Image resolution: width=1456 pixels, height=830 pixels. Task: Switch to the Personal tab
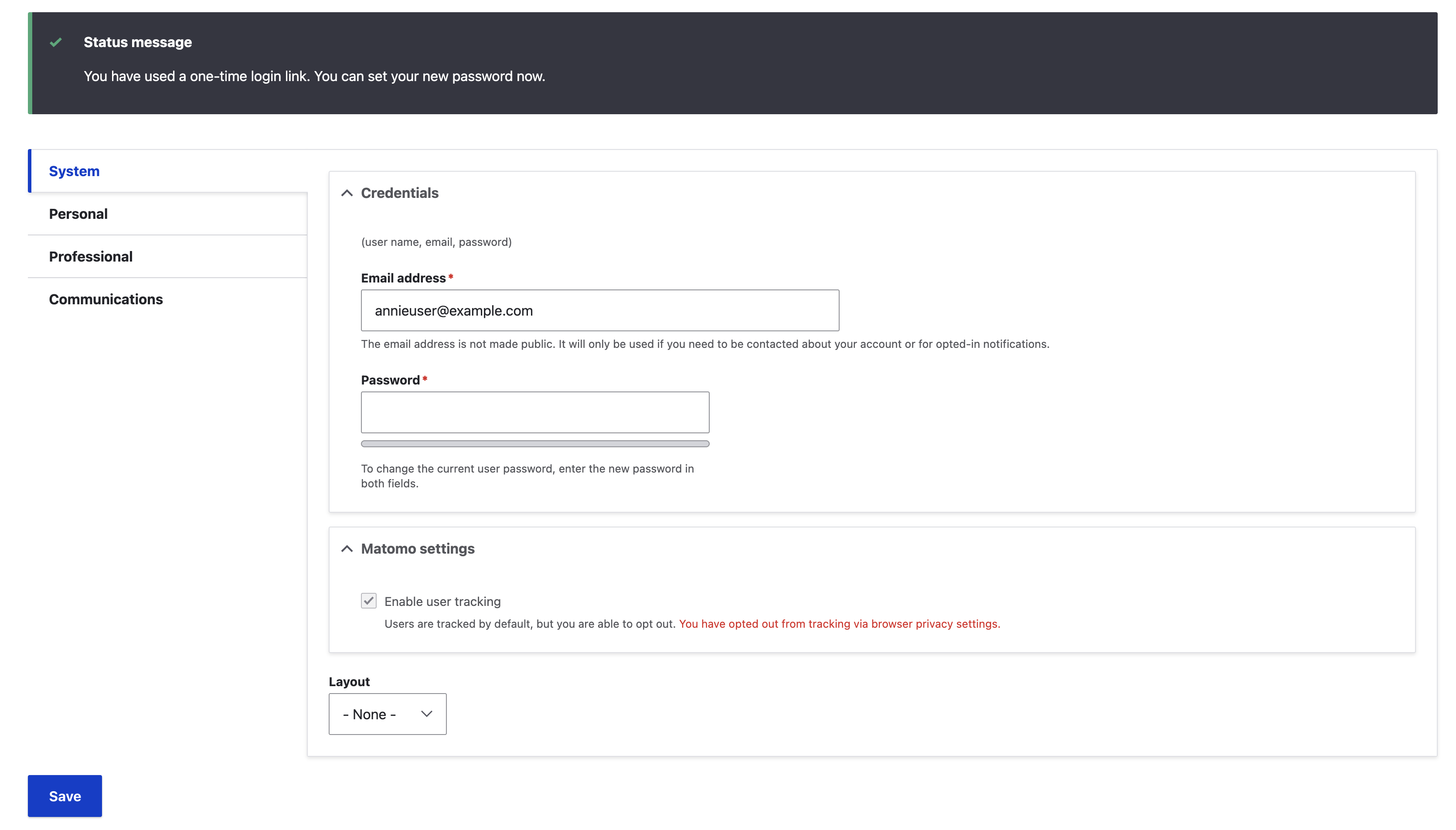point(78,214)
